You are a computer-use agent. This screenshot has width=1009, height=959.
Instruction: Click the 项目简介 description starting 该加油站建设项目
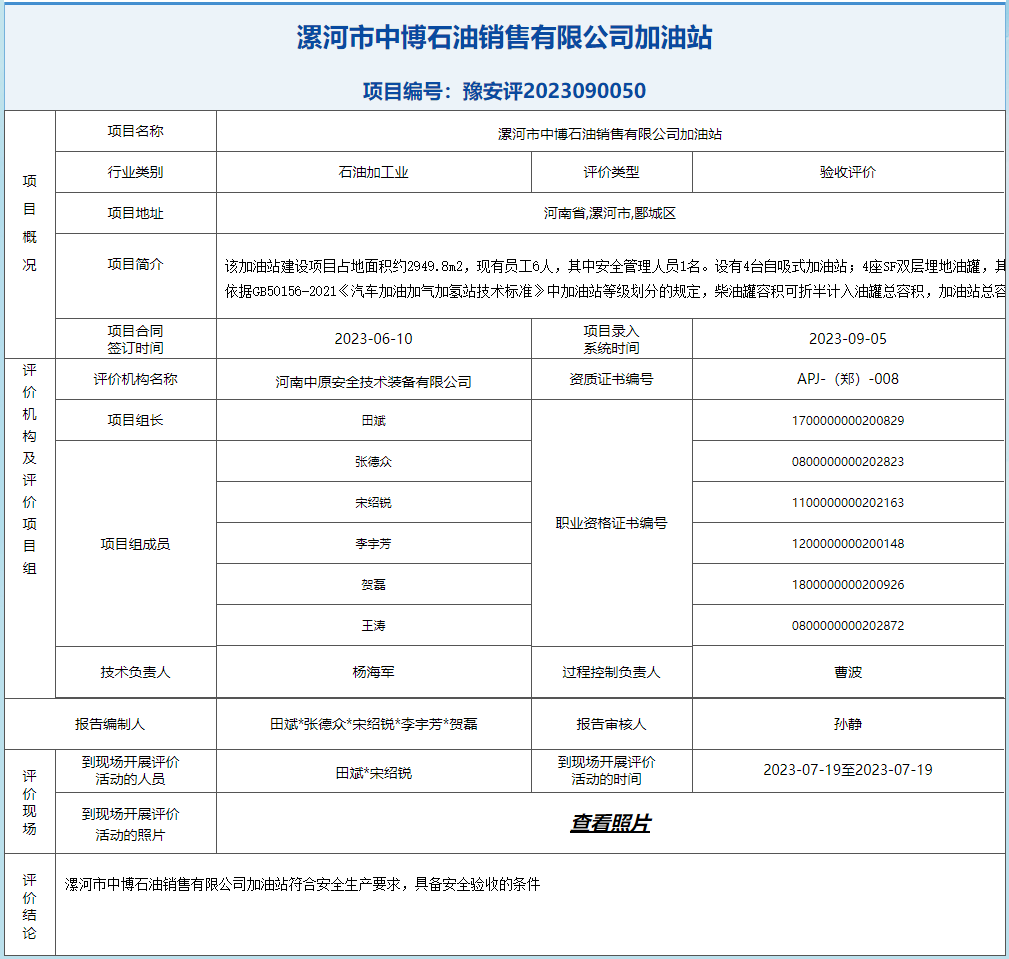coord(615,279)
